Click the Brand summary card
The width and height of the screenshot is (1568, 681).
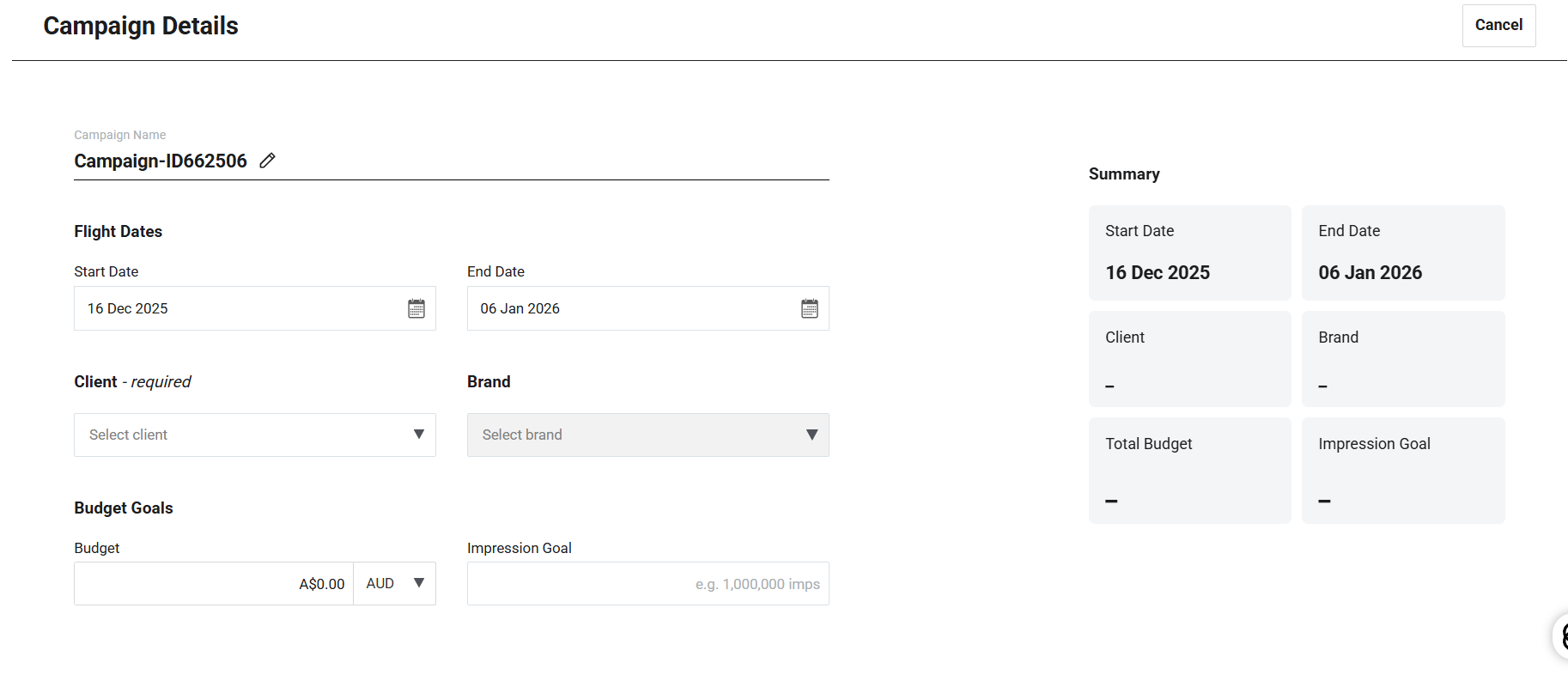1403,359
